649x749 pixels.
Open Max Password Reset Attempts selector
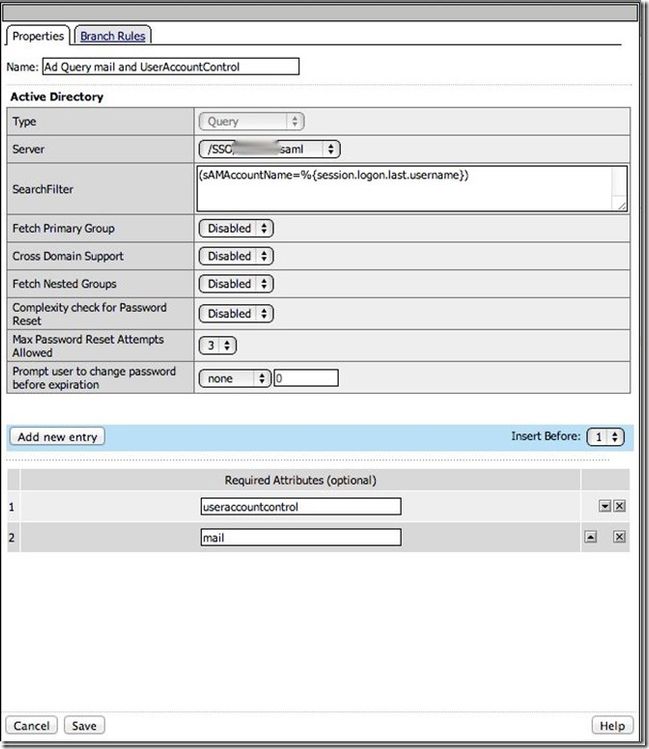(218, 345)
